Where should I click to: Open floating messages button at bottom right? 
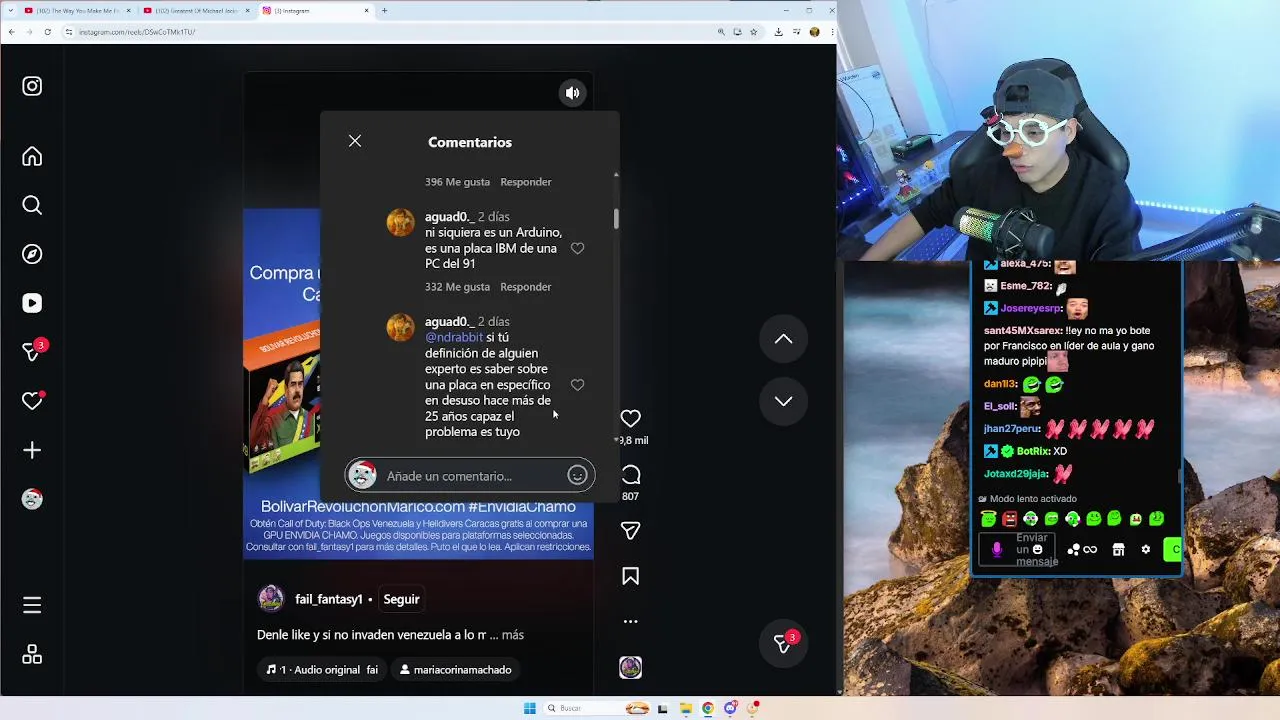[784, 644]
